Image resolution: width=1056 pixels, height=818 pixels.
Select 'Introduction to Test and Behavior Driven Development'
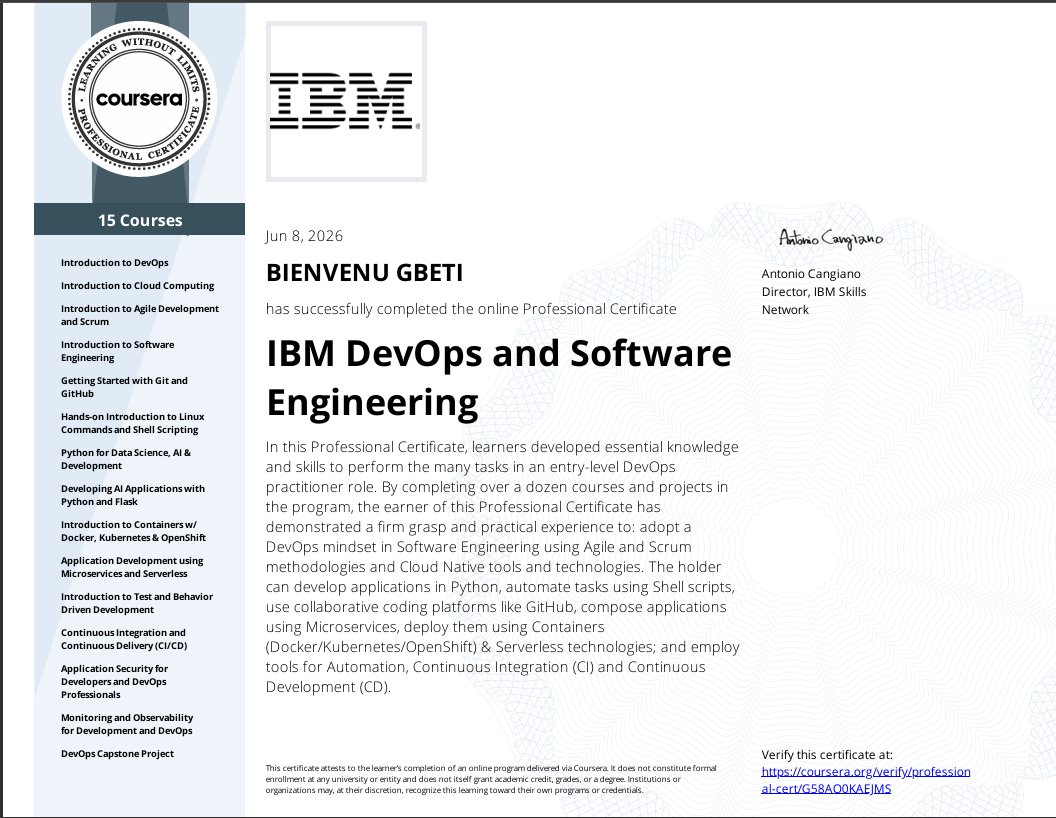(137, 603)
